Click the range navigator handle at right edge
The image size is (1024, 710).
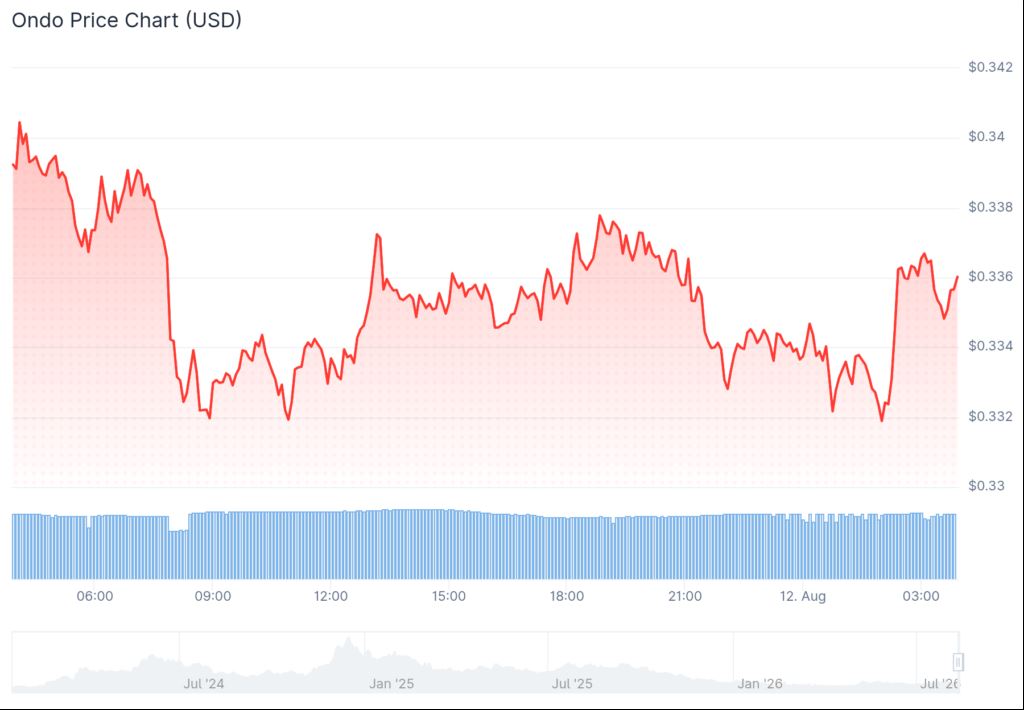tap(958, 662)
